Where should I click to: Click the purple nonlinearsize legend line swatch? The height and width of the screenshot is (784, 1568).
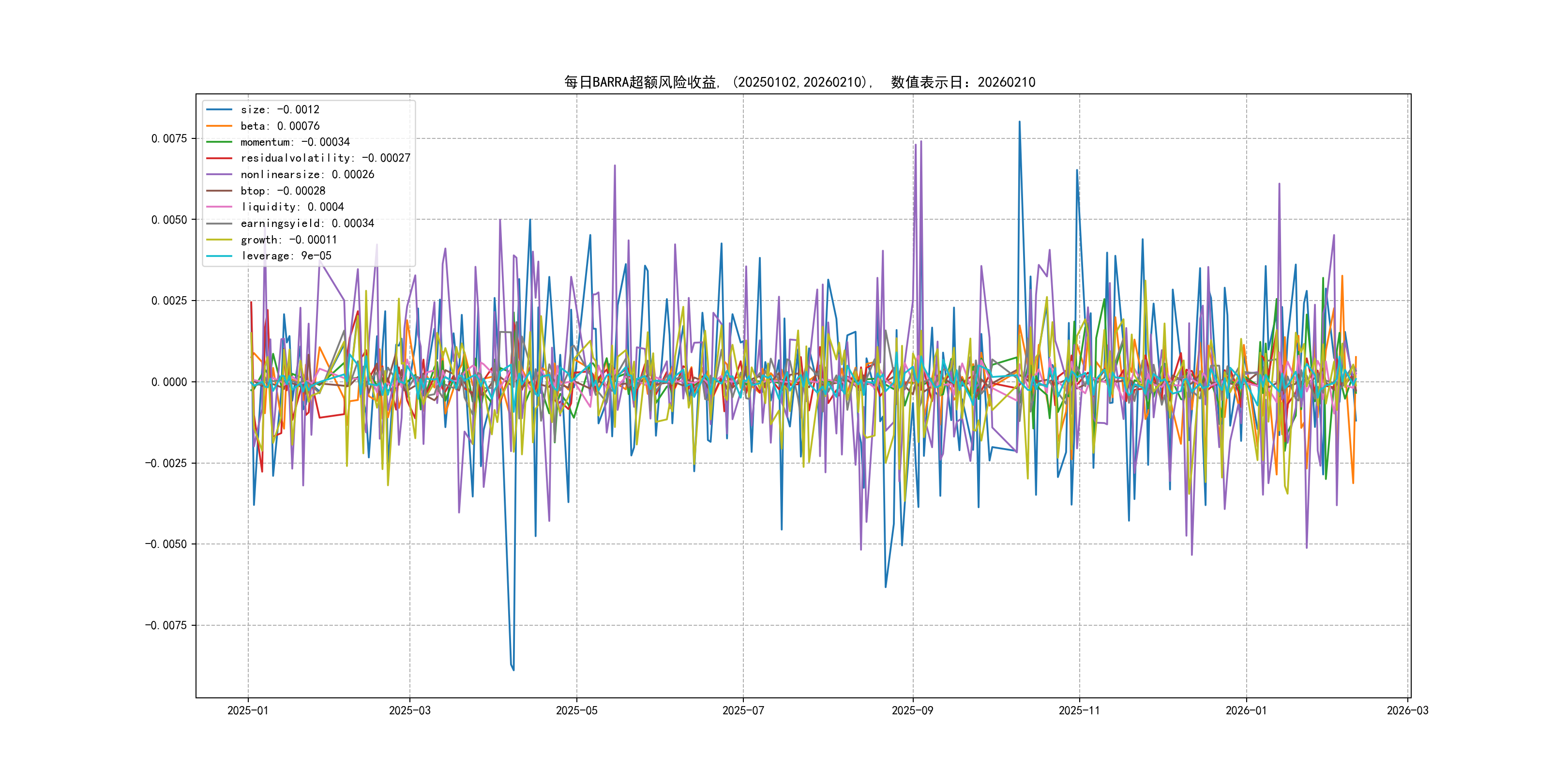tap(219, 175)
